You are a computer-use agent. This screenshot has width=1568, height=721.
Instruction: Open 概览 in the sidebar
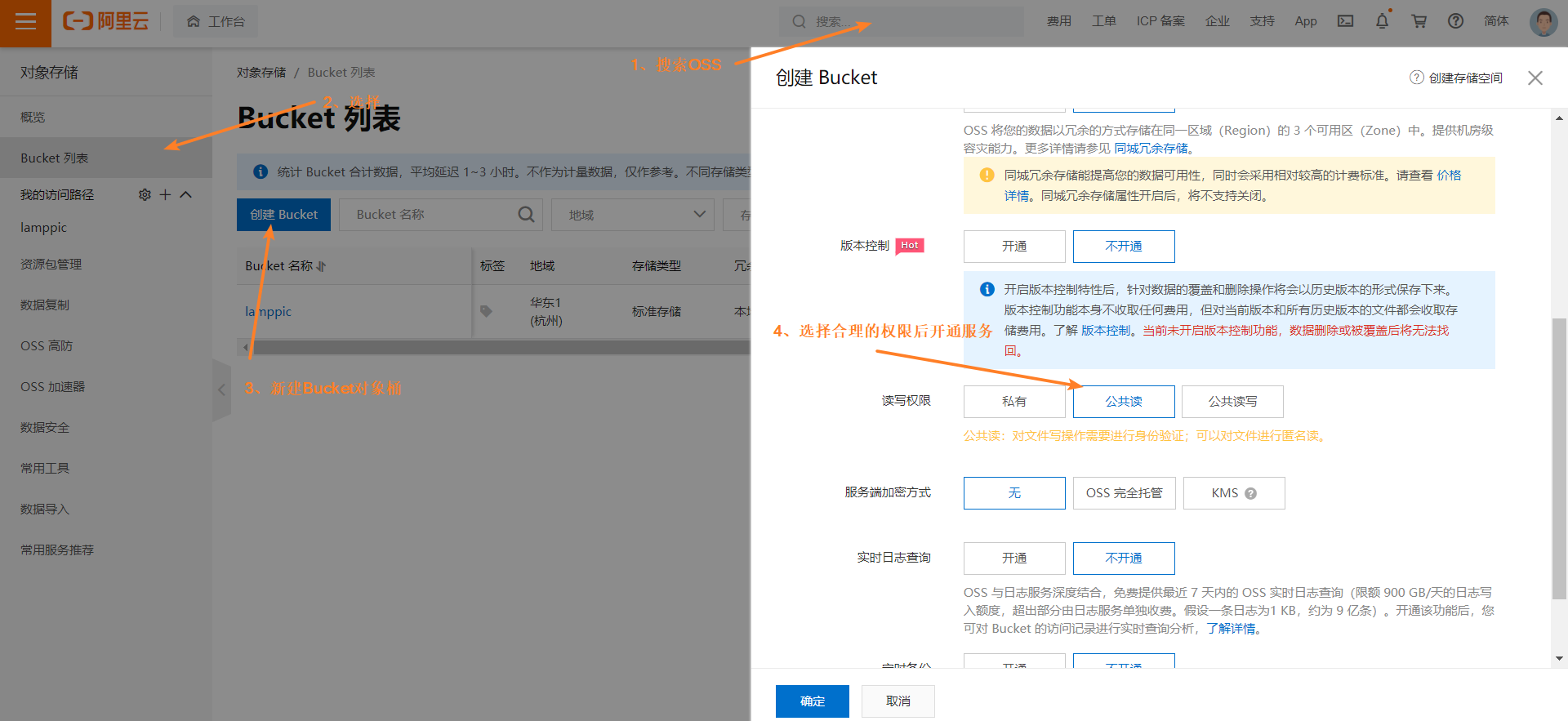coord(33,118)
